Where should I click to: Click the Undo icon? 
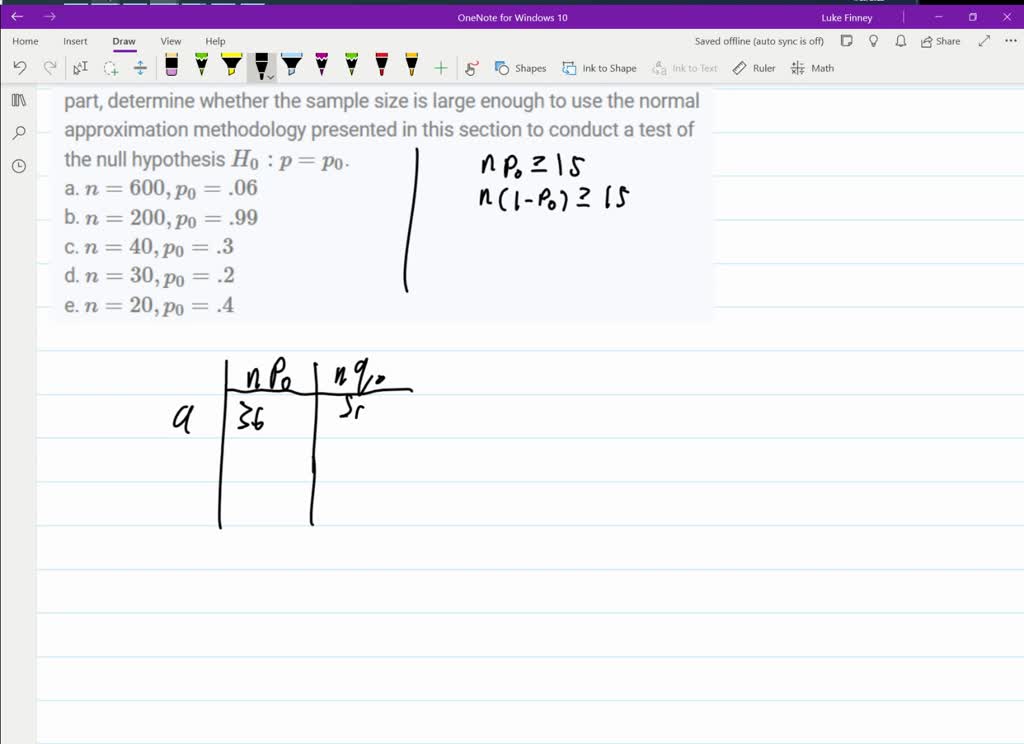pyautogui.click(x=20, y=67)
